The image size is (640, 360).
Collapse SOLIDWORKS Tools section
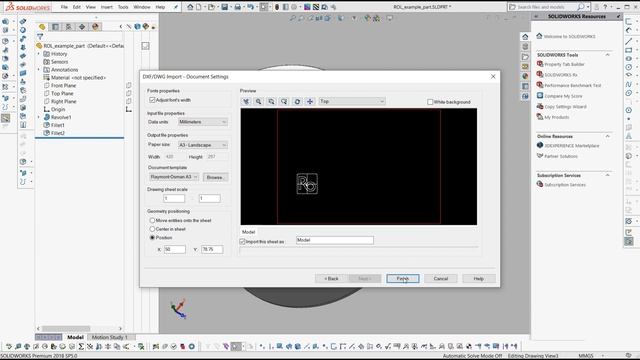click(607, 55)
